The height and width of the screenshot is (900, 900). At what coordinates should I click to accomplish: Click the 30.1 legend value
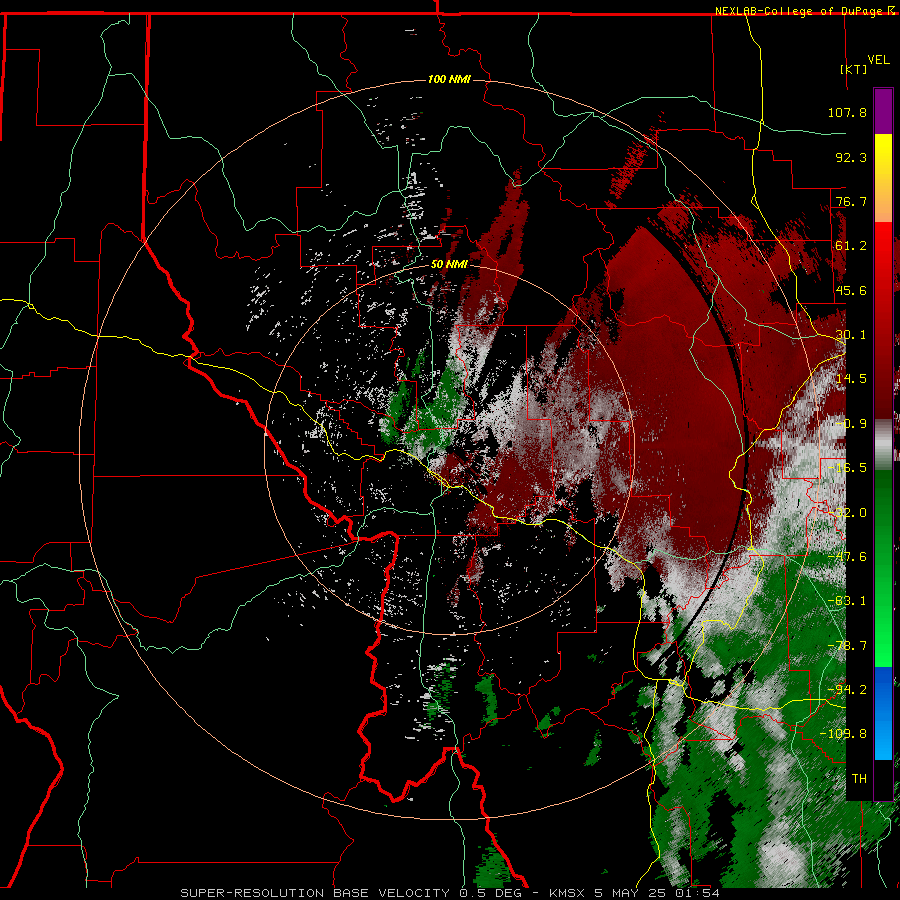tap(851, 335)
